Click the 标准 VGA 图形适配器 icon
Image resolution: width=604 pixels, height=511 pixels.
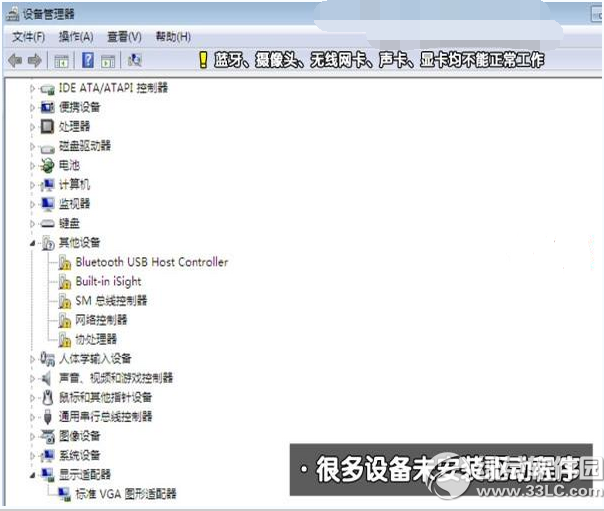coord(64,494)
